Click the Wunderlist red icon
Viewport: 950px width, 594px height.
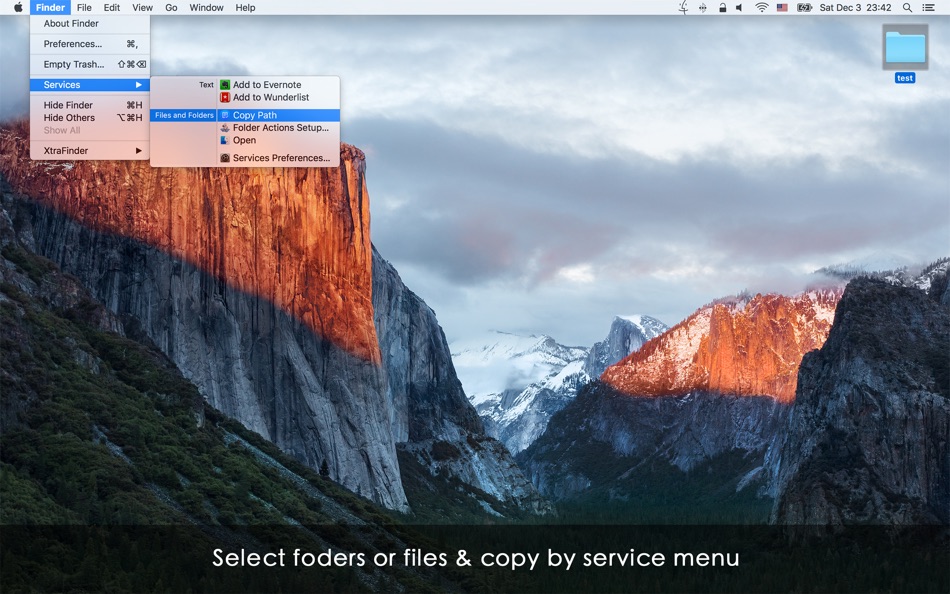tap(225, 97)
